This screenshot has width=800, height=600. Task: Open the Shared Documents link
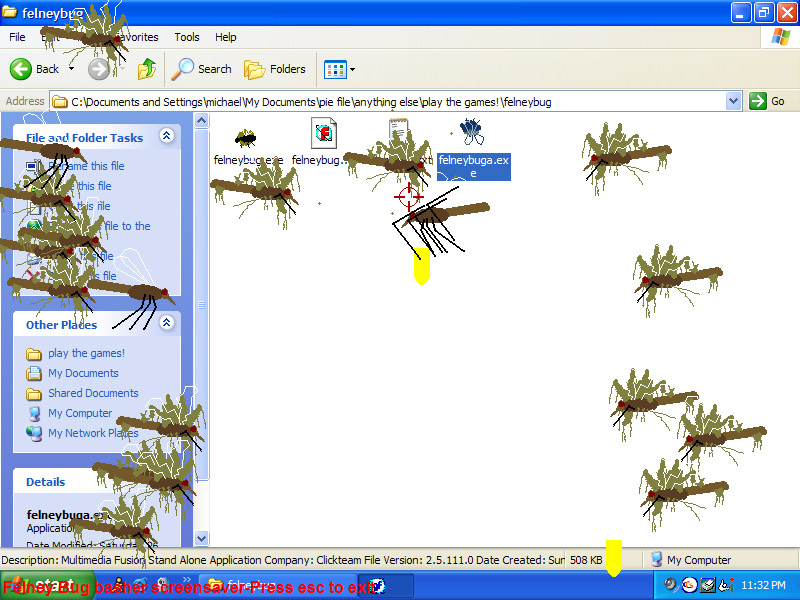click(x=93, y=393)
